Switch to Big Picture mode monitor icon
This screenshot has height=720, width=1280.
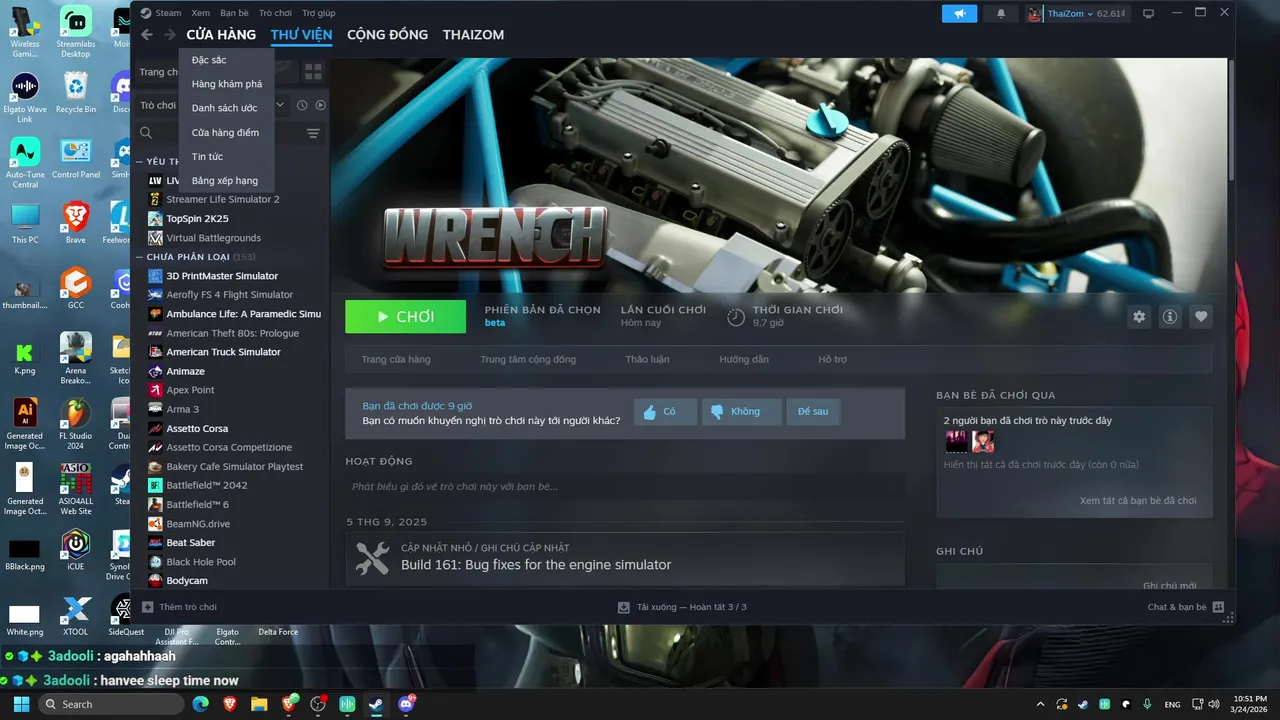(1148, 13)
